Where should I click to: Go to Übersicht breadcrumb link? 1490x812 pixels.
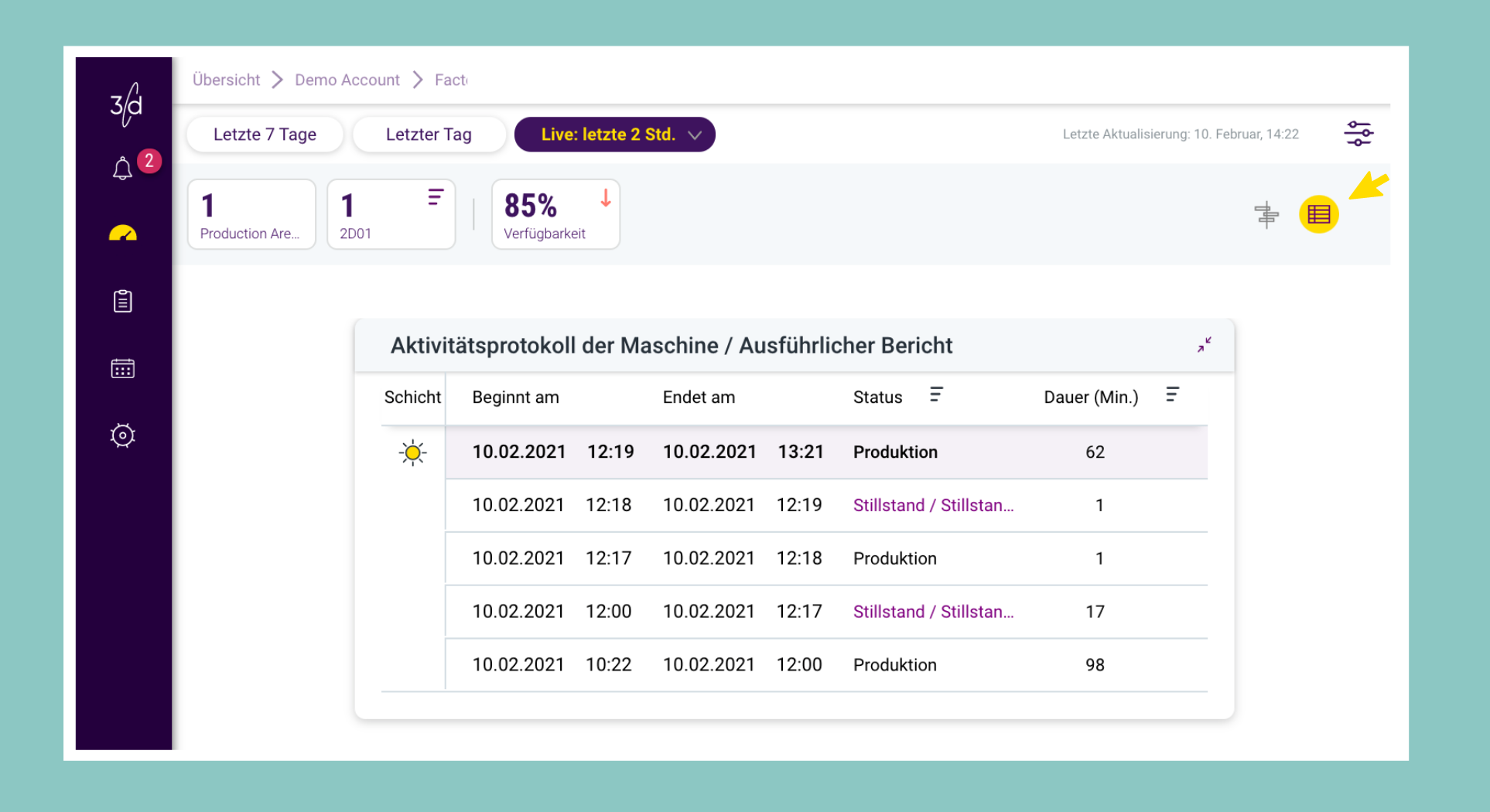coord(226,80)
